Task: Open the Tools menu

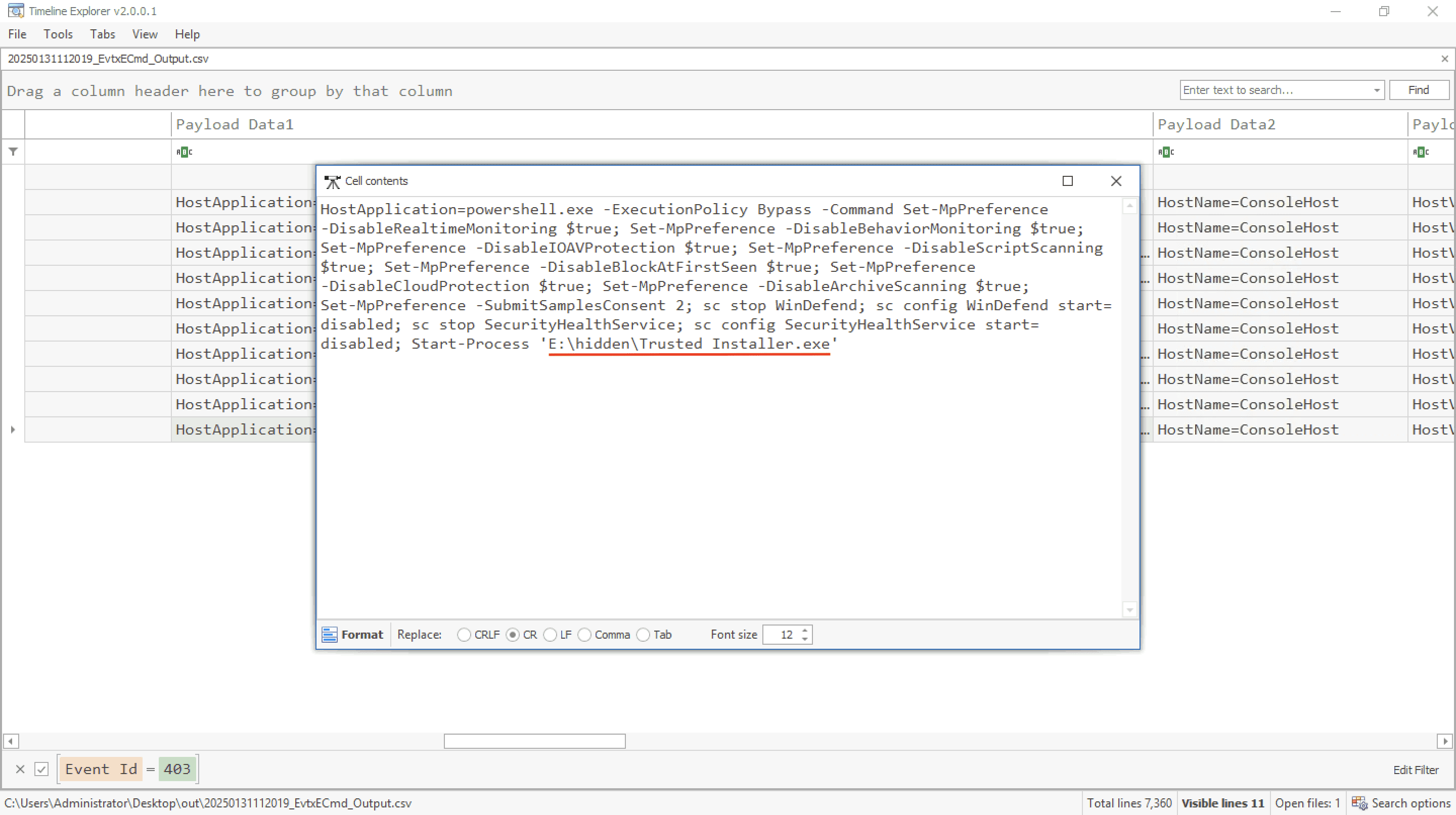Action: click(x=58, y=34)
